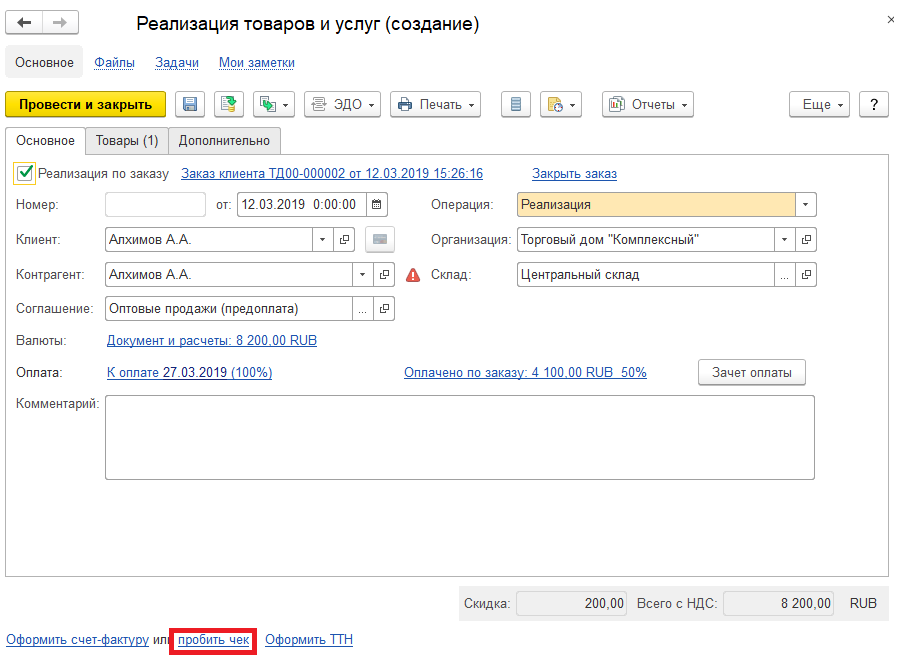Image resolution: width=900 pixels, height=657 pixels.
Task: Open the ЭДО dropdown menu
Action: point(342,104)
